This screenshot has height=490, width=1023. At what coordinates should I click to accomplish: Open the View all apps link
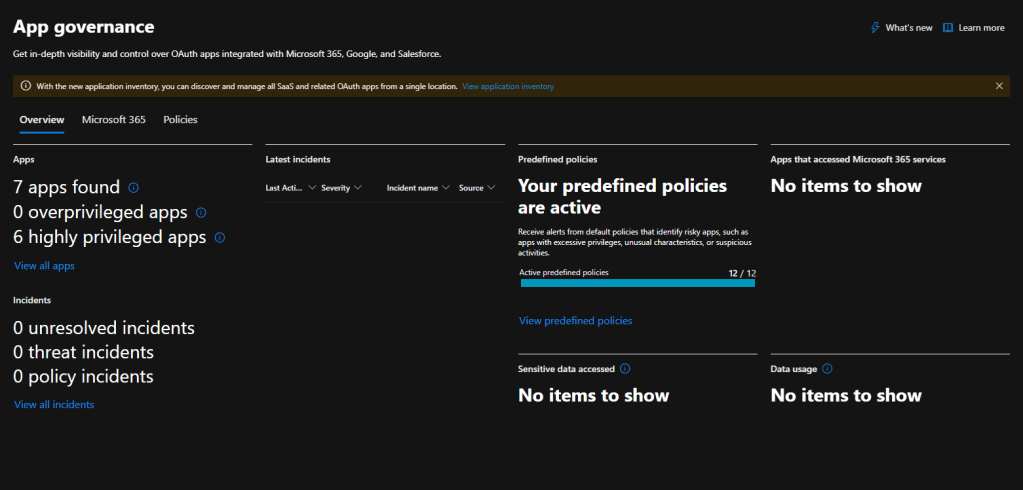[x=44, y=266]
